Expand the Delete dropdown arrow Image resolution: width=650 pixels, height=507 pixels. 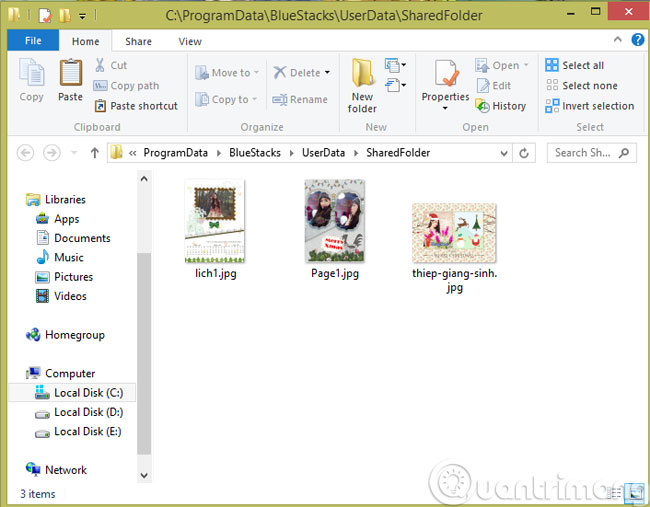[x=327, y=73]
